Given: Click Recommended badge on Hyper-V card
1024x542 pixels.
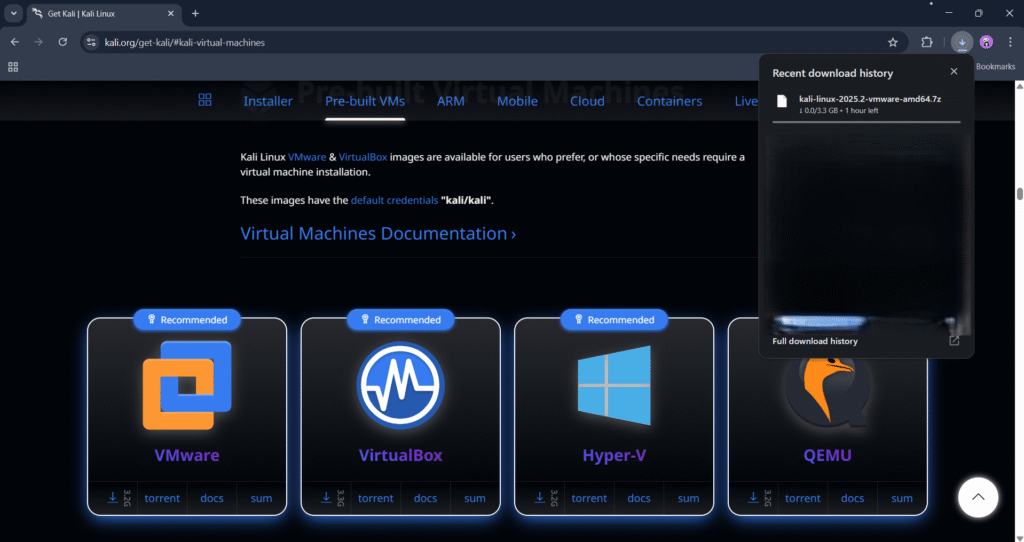Looking at the screenshot, I should click(614, 319).
